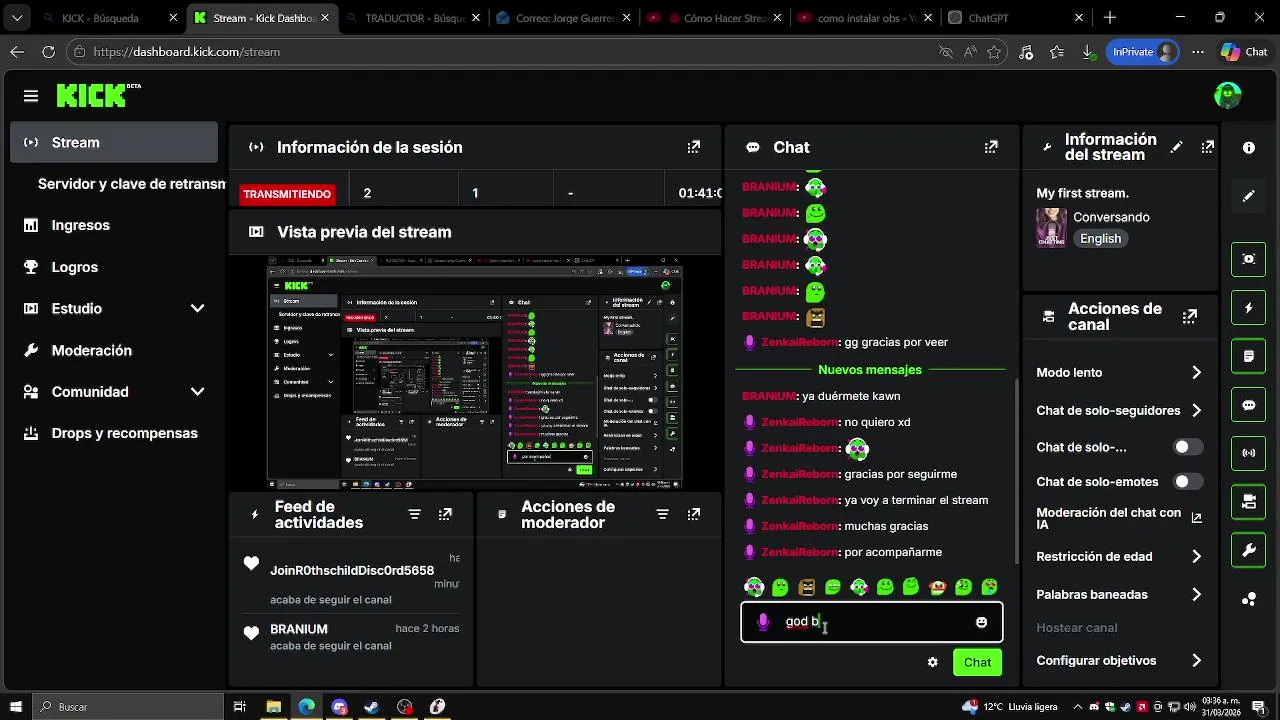Pop out the Chat panel
This screenshot has width=1280, height=720.
(x=991, y=147)
